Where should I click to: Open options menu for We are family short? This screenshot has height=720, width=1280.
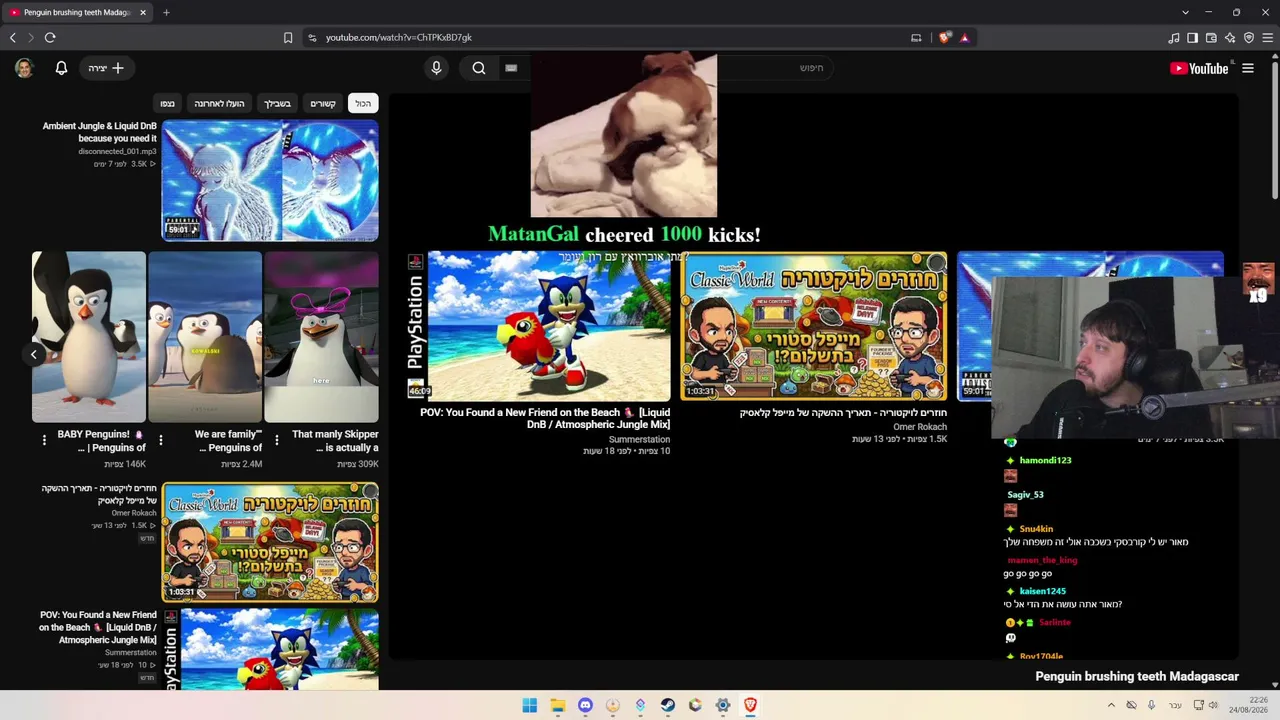(x=161, y=440)
